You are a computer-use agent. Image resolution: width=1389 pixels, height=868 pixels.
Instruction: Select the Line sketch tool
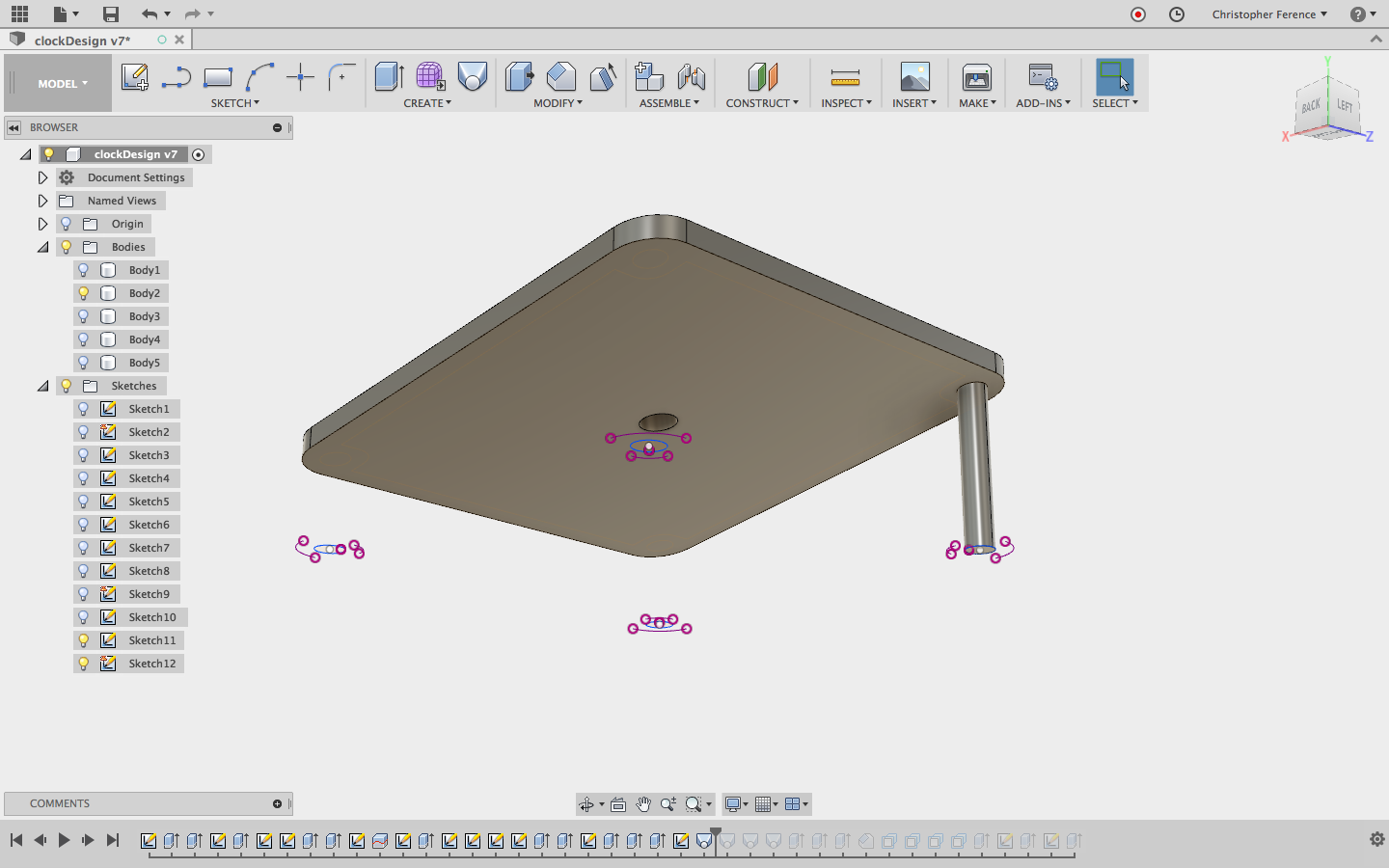(176, 77)
